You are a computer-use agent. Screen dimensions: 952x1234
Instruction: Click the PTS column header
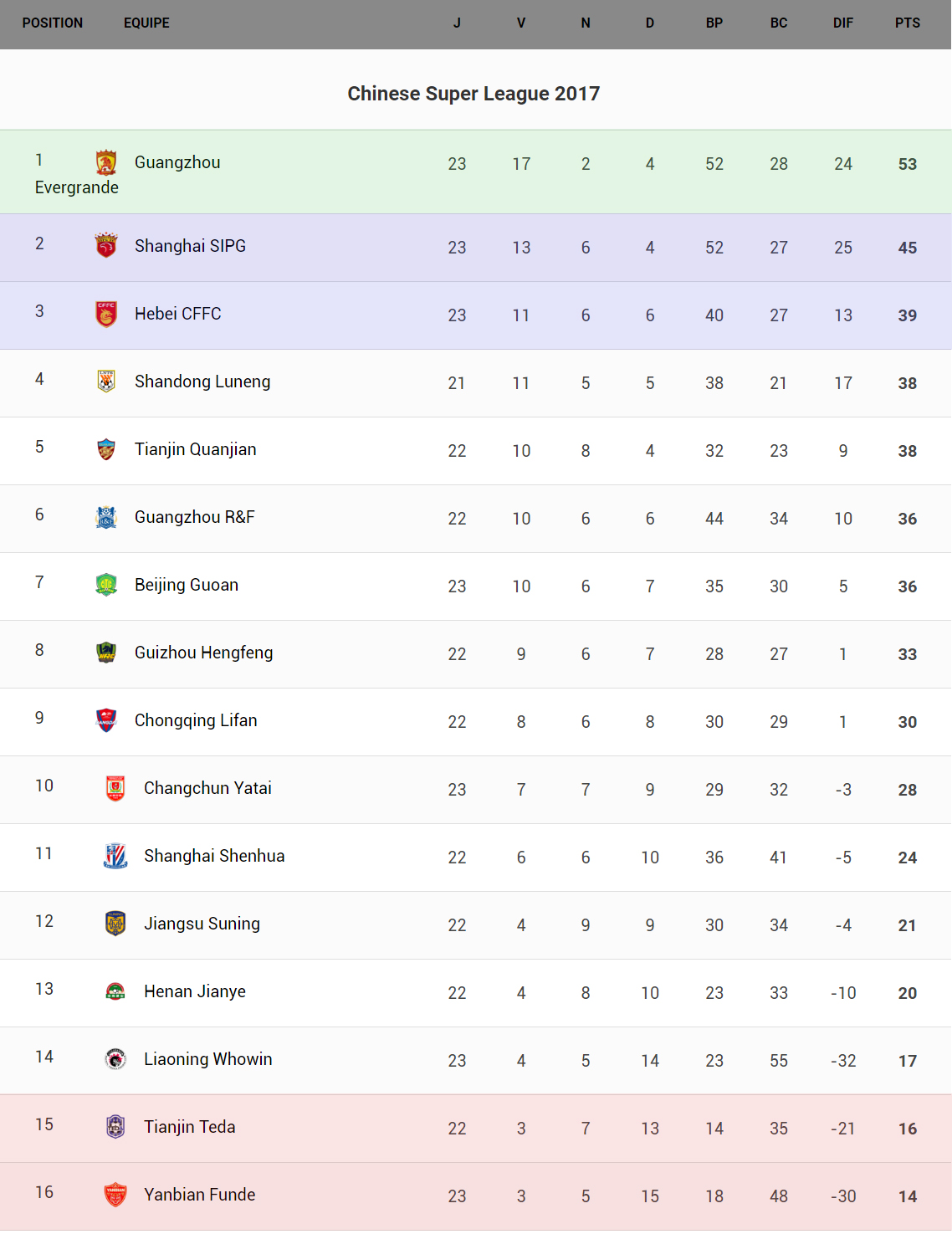coord(907,23)
